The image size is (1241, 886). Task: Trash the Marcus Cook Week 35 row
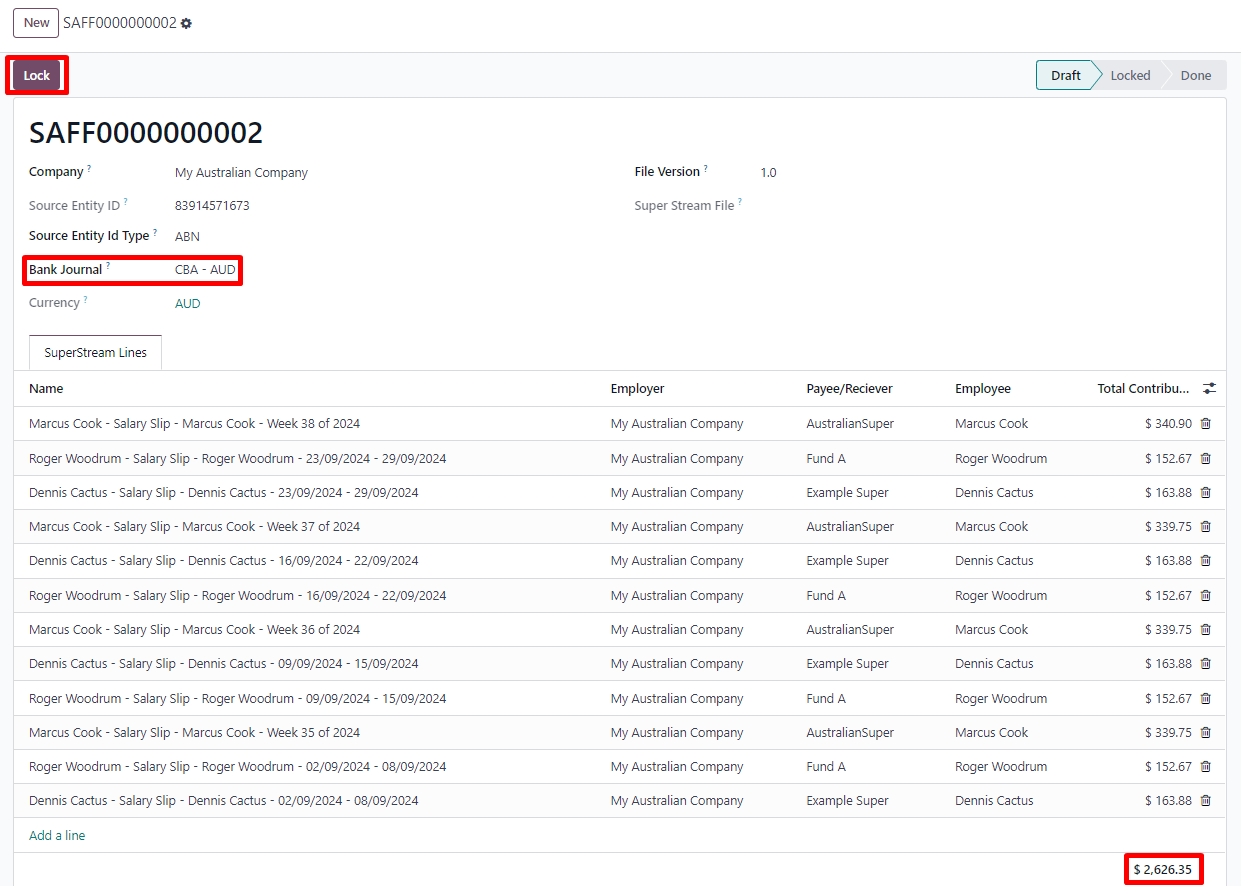pos(1205,733)
